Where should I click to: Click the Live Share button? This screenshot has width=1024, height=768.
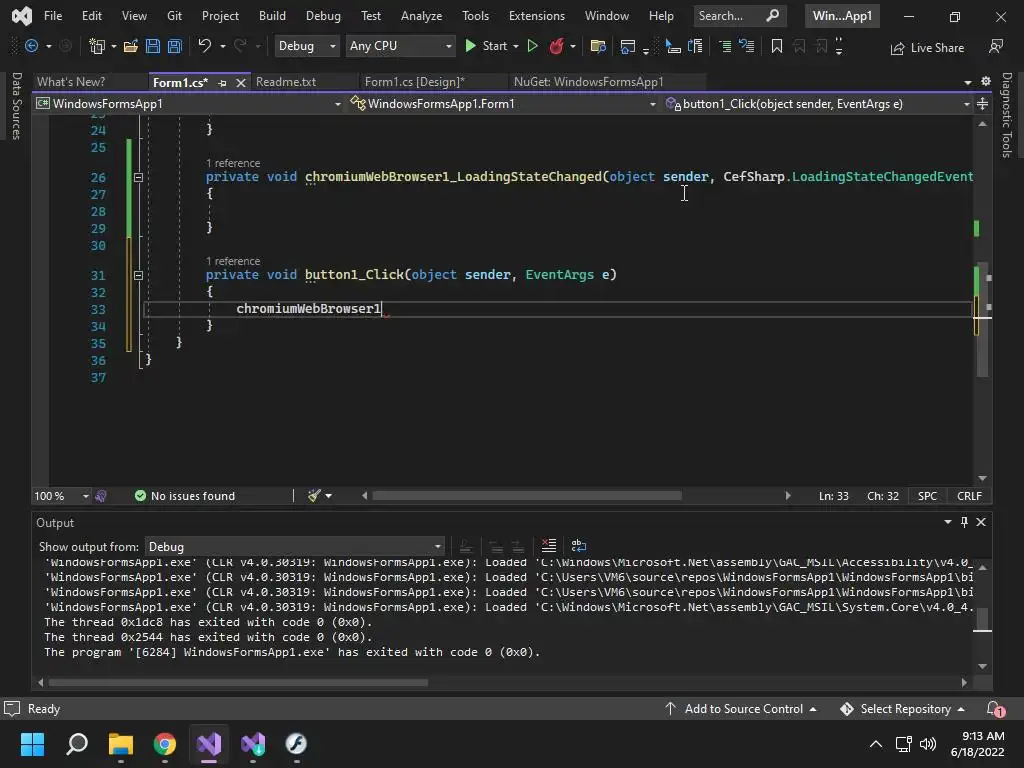click(x=927, y=47)
